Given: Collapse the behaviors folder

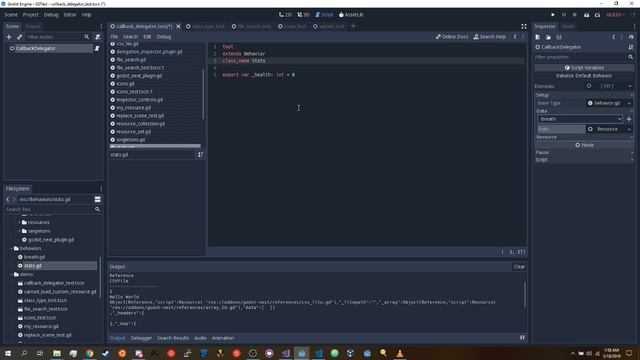Looking at the screenshot, I should click(x=11, y=248).
